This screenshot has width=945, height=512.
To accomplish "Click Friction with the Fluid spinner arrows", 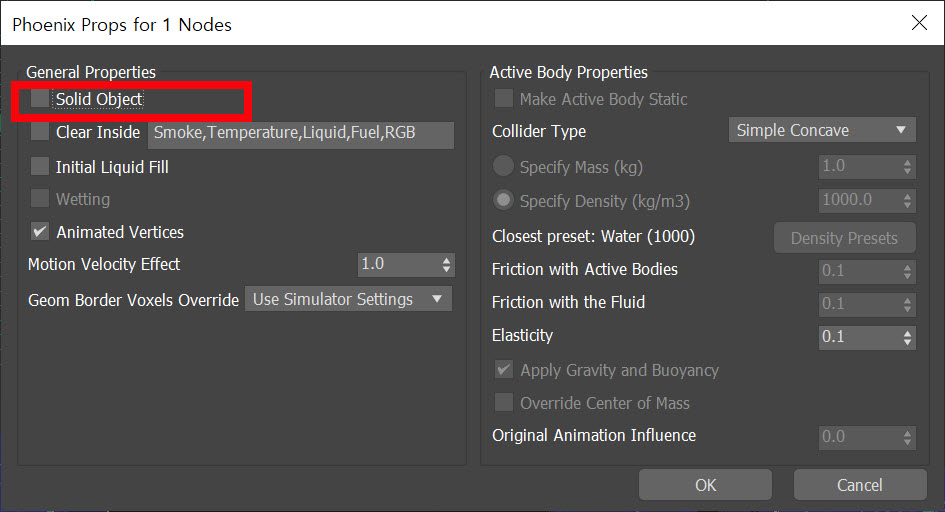I will click(x=908, y=304).
